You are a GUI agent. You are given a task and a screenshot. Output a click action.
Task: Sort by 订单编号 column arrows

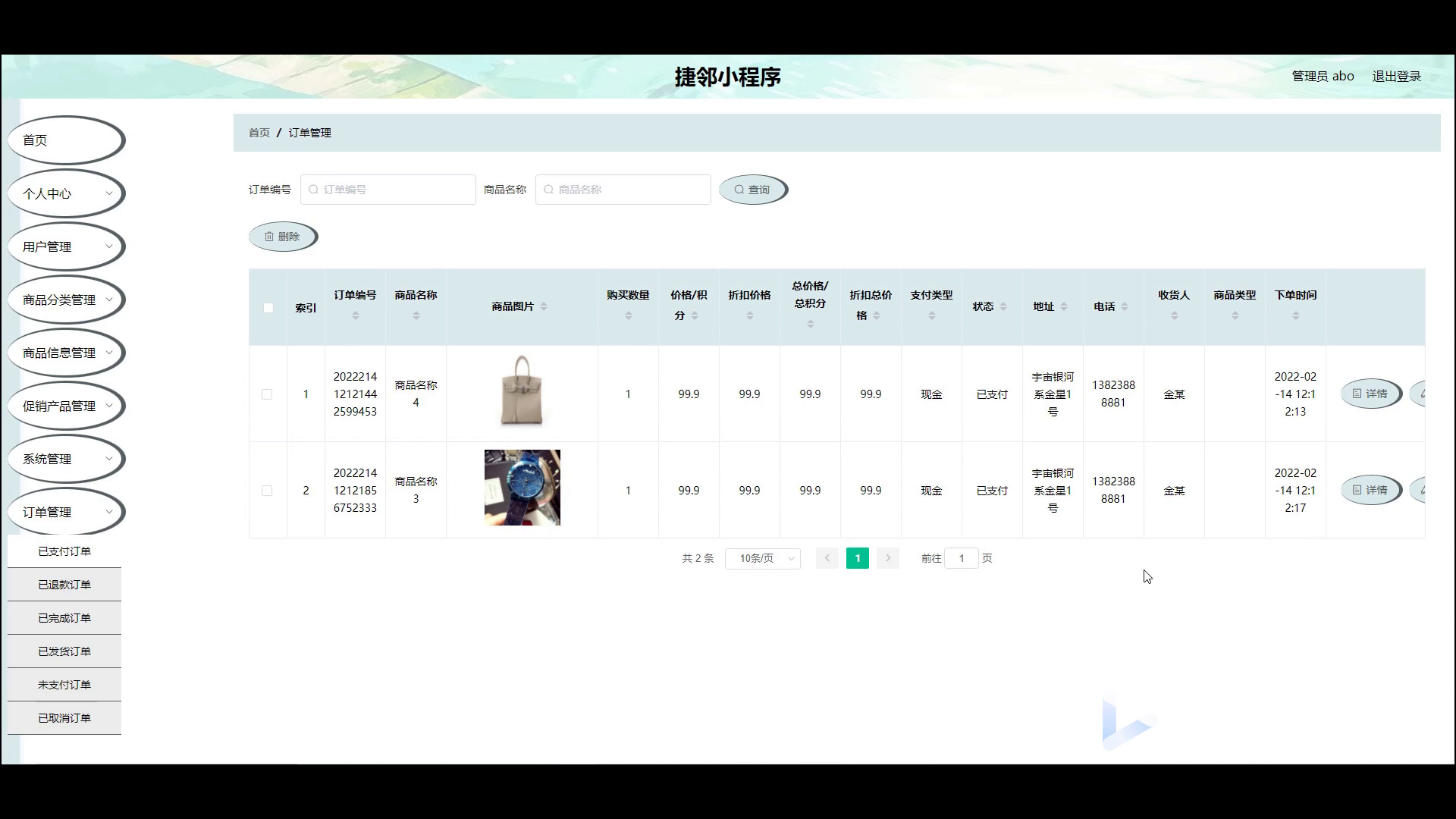pos(356,315)
